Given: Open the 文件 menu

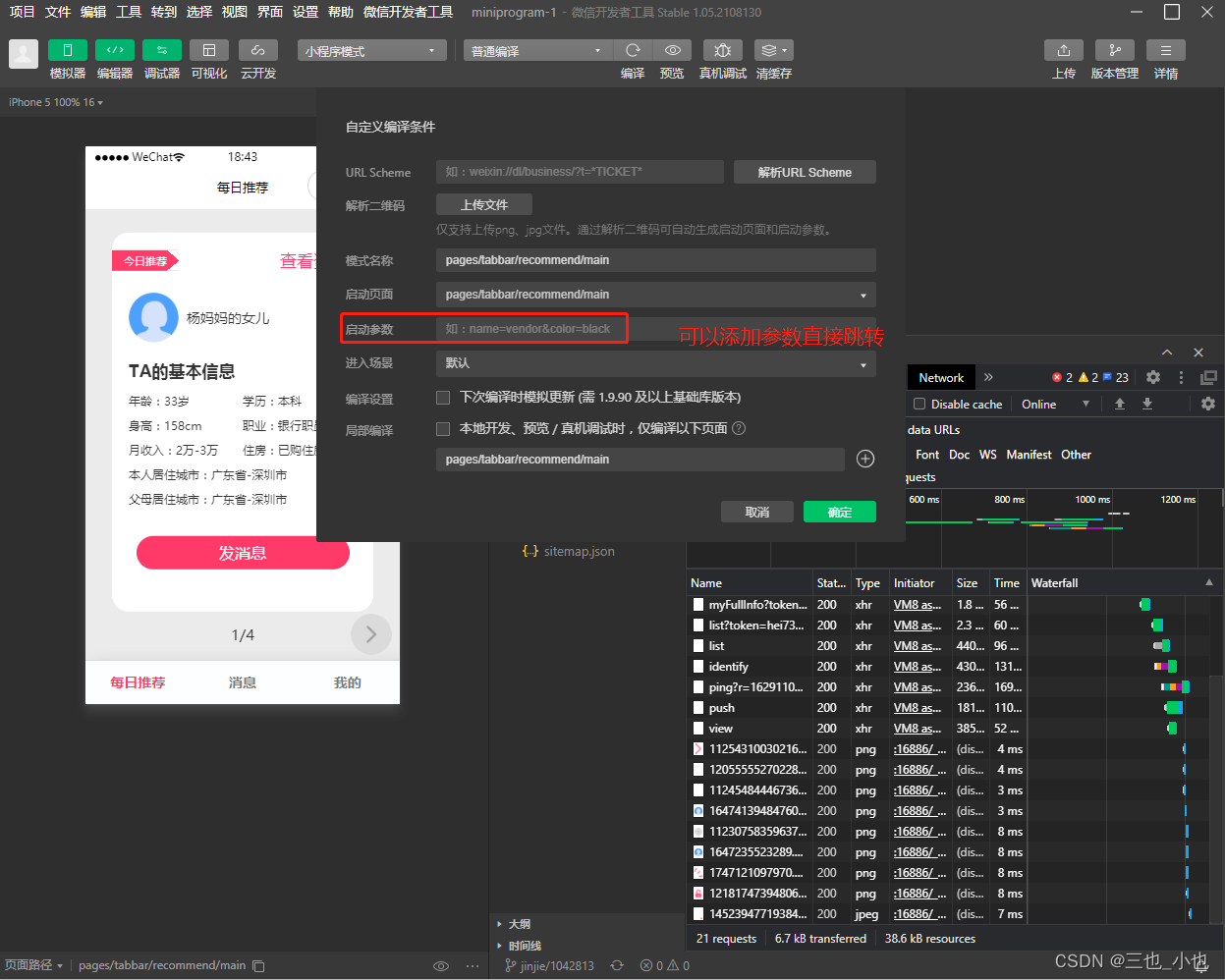Looking at the screenshot, I should [58, 12].
